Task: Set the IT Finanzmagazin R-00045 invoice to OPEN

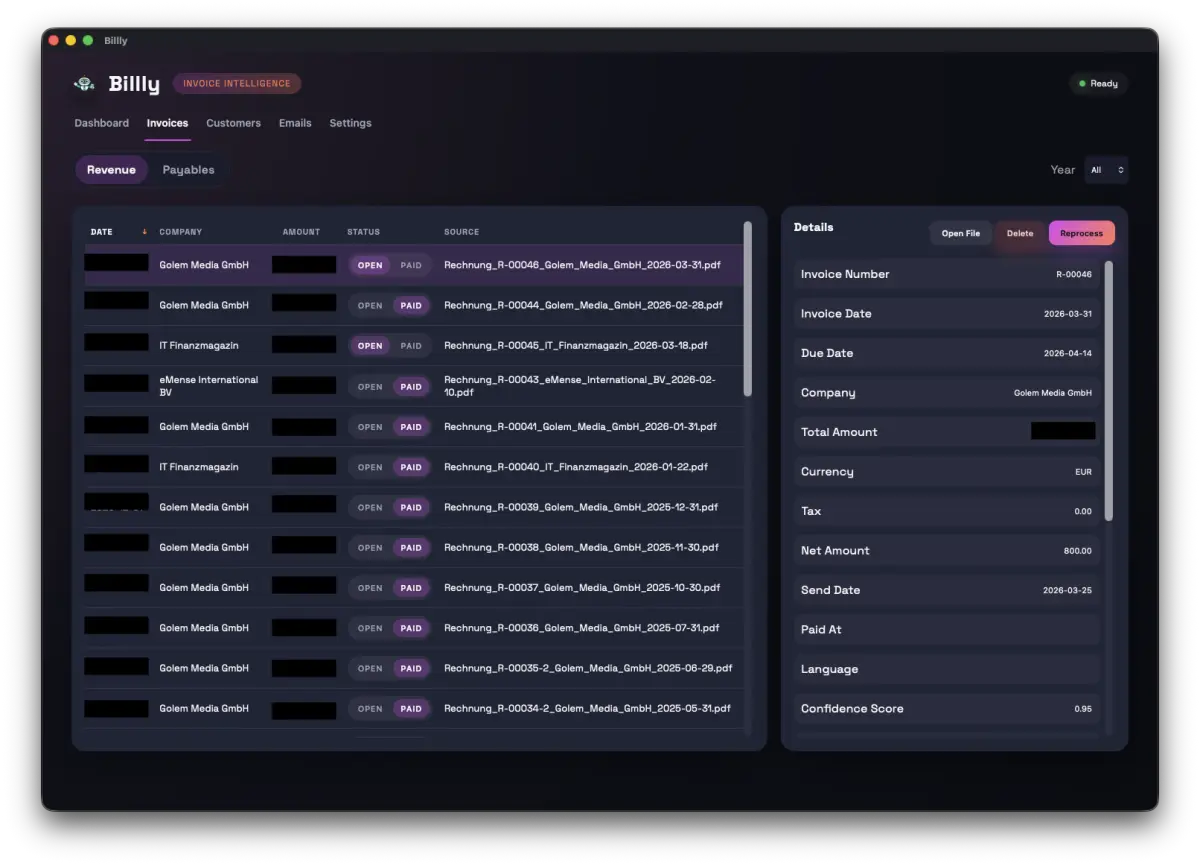Action: (369, 345)
